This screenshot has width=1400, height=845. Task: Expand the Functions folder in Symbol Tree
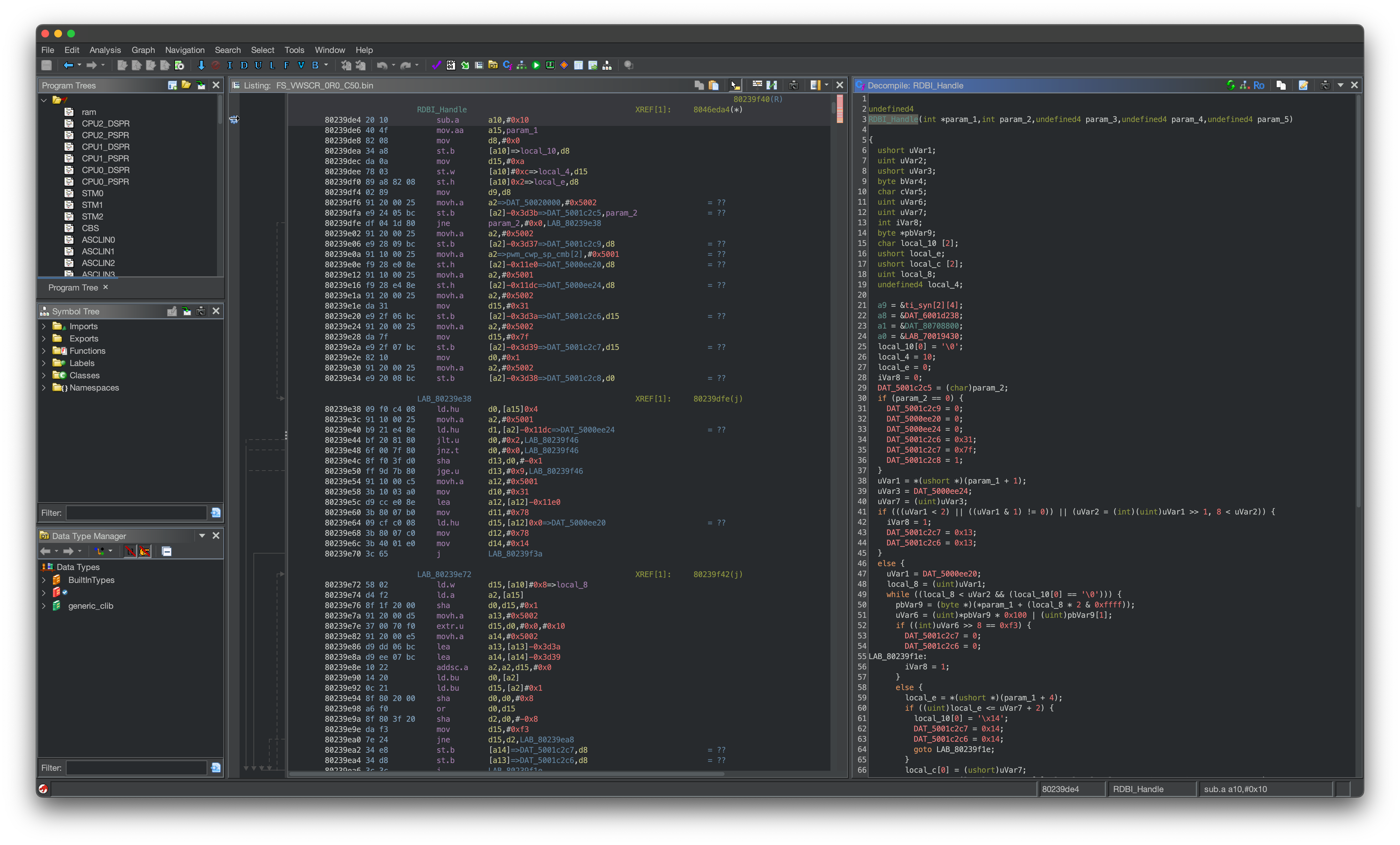[44, 351]
